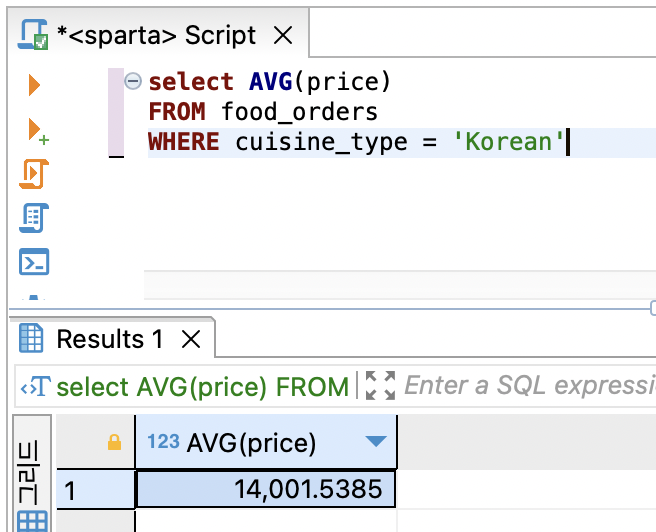This screenshot has width=656, height=532.
Task: Close the <sparta> Script tab
Action: (x=283, y=35)
